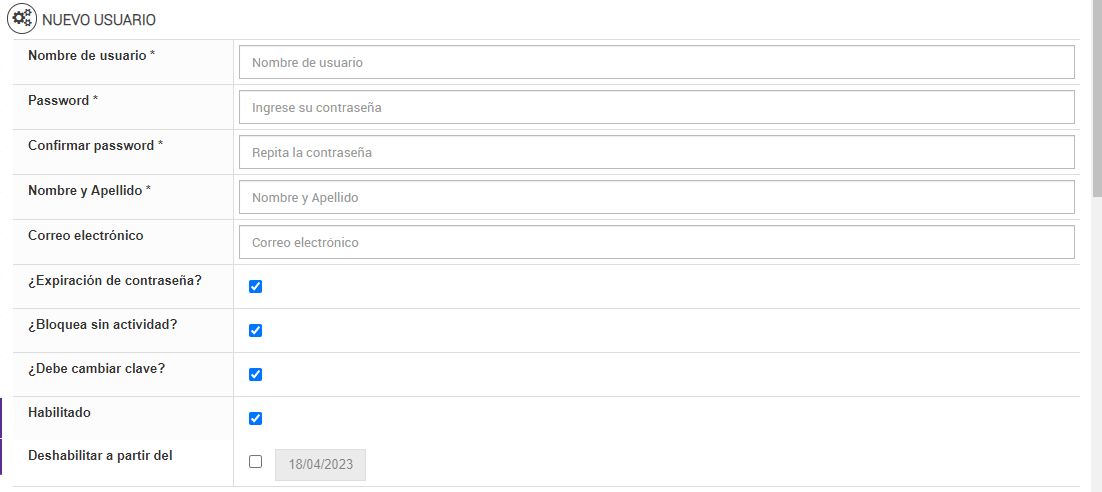Uncheck the Habilitado checkbox
Viewport: 1102px width, 492px height.
pyautogui.click(x=255, y=419)
